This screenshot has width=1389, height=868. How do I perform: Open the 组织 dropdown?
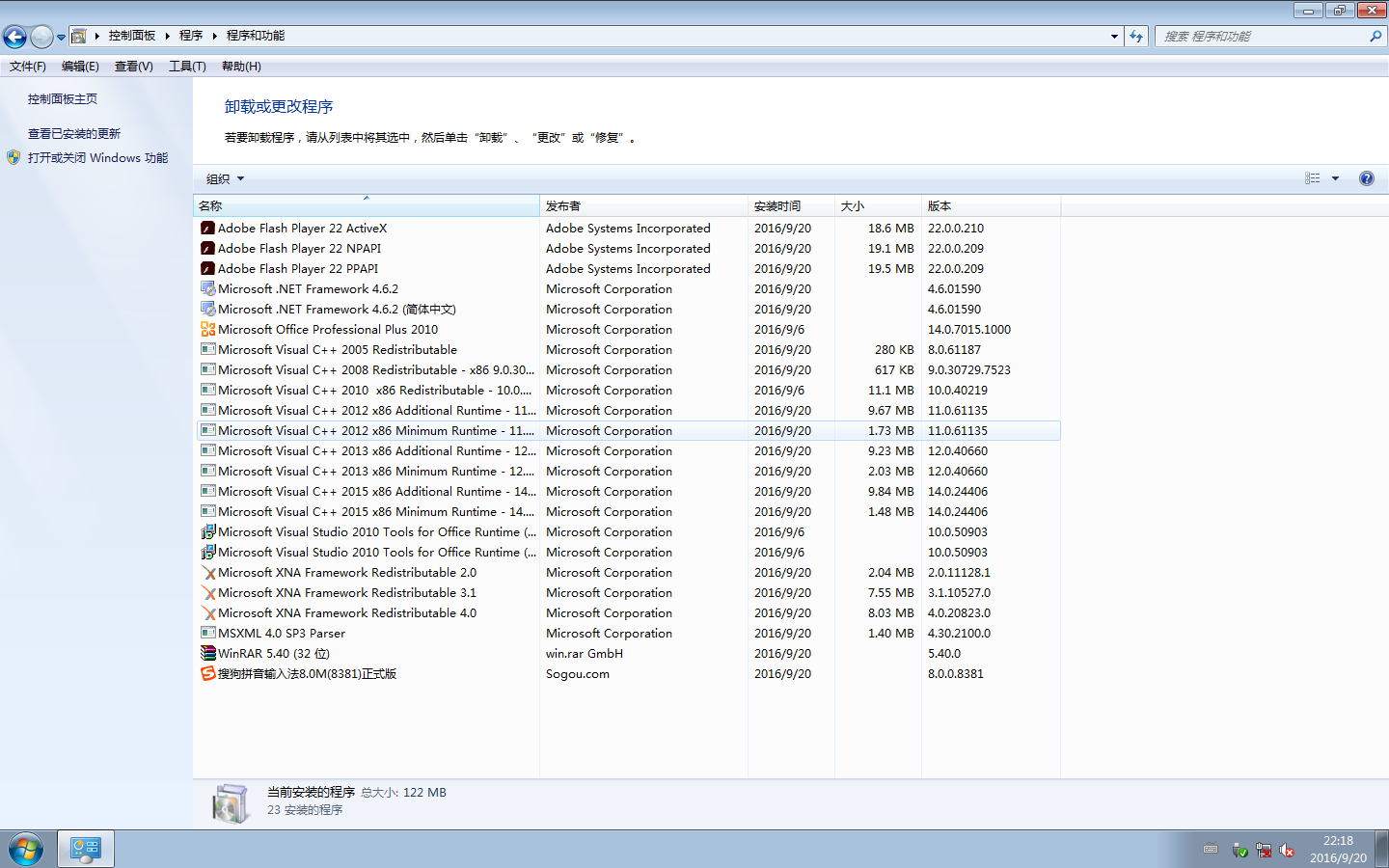point(225,178)
